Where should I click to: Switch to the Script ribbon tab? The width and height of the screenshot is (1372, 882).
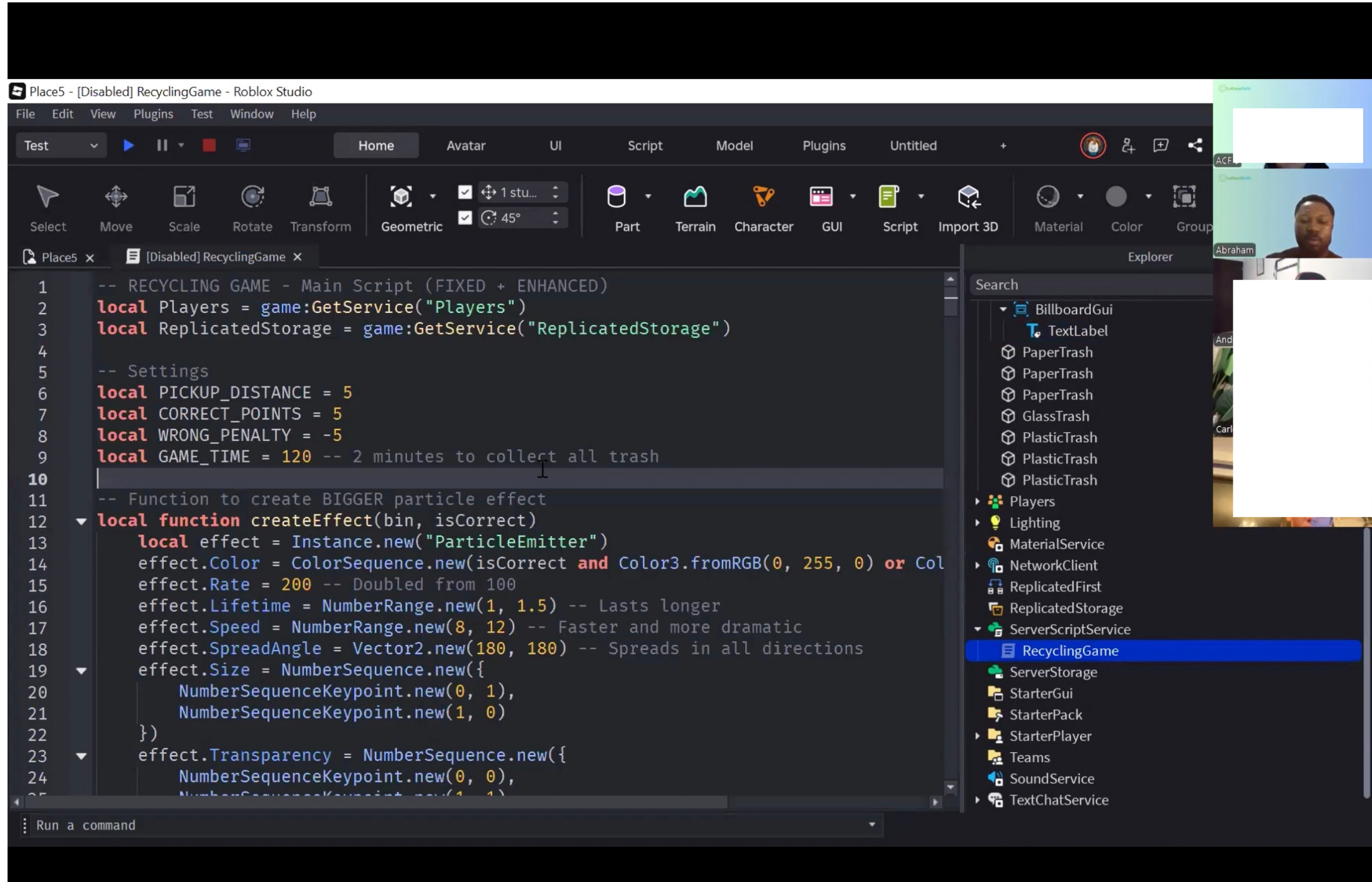click(x=645, y=145)
